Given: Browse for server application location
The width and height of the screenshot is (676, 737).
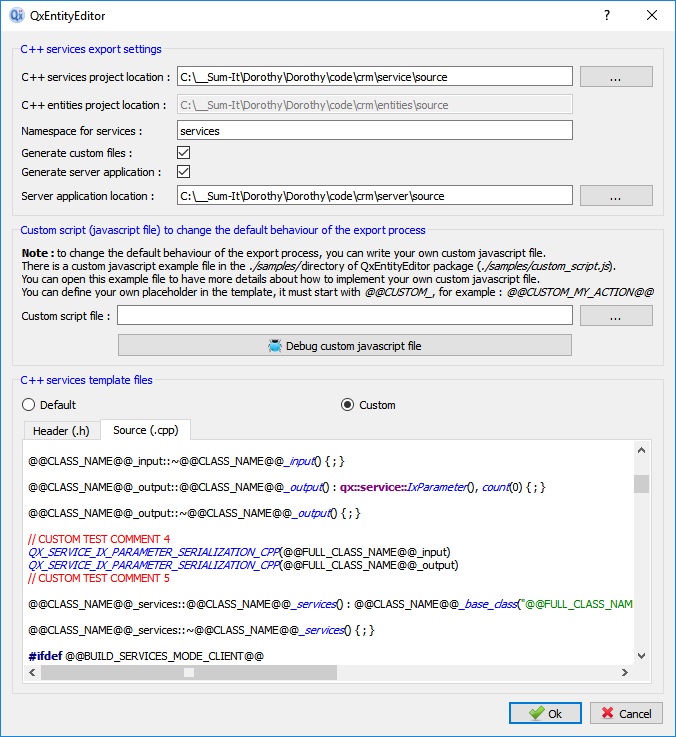Looking at the screenshot, I should pos(616,196).
